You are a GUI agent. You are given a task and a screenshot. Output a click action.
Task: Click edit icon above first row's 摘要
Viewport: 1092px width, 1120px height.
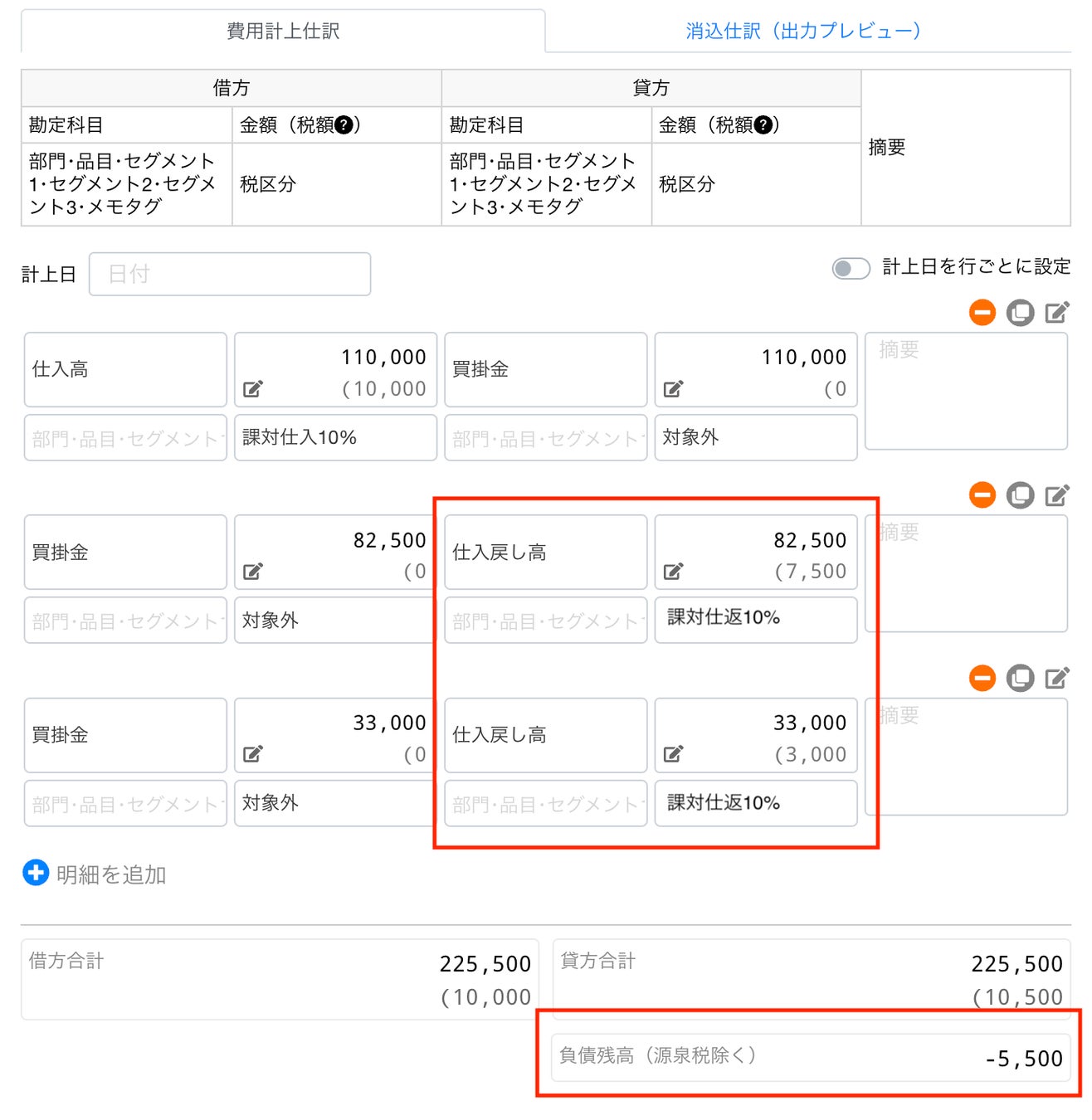pyautogui.click(x=1056, y=313)
